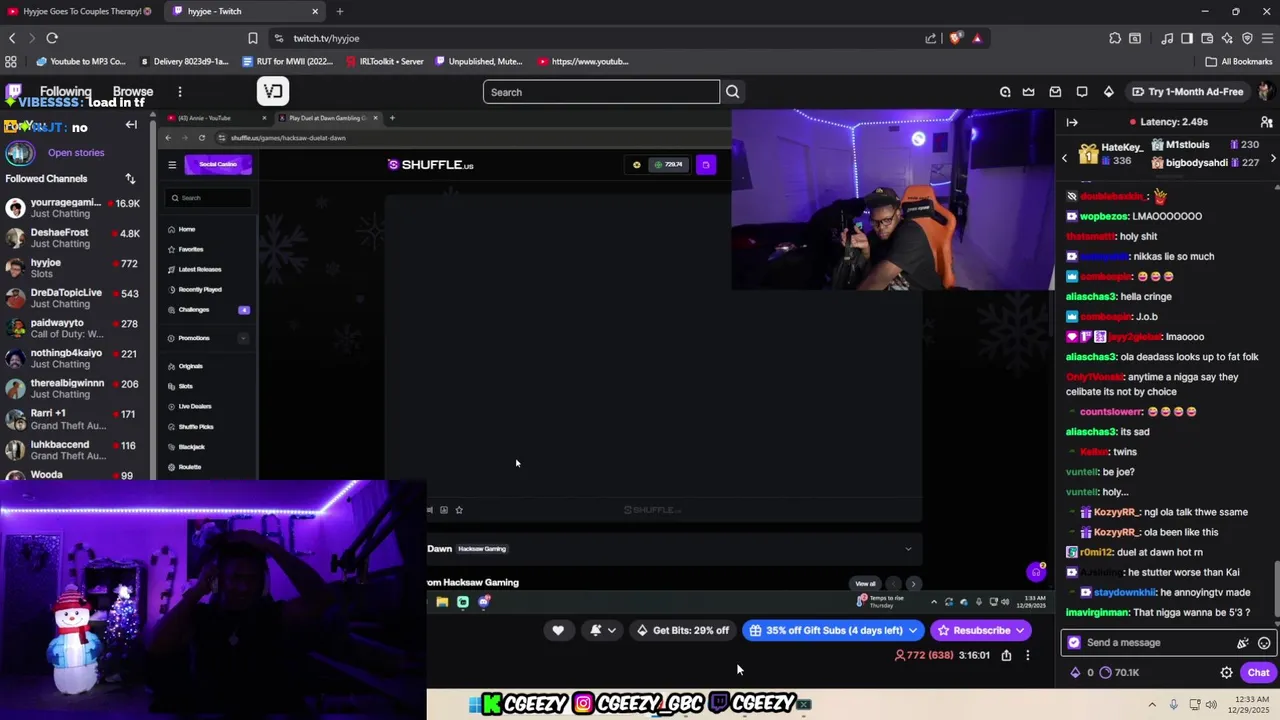The image size is (1280, 720).
Task: Open the browser hamburger main menu
Action: [x=1267, y=38]
